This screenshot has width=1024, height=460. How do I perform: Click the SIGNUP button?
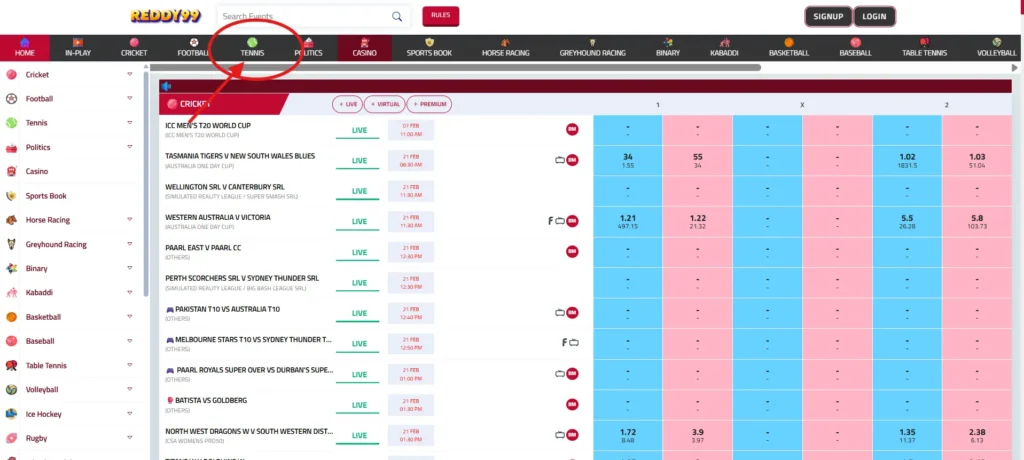(x=828, y=16)
